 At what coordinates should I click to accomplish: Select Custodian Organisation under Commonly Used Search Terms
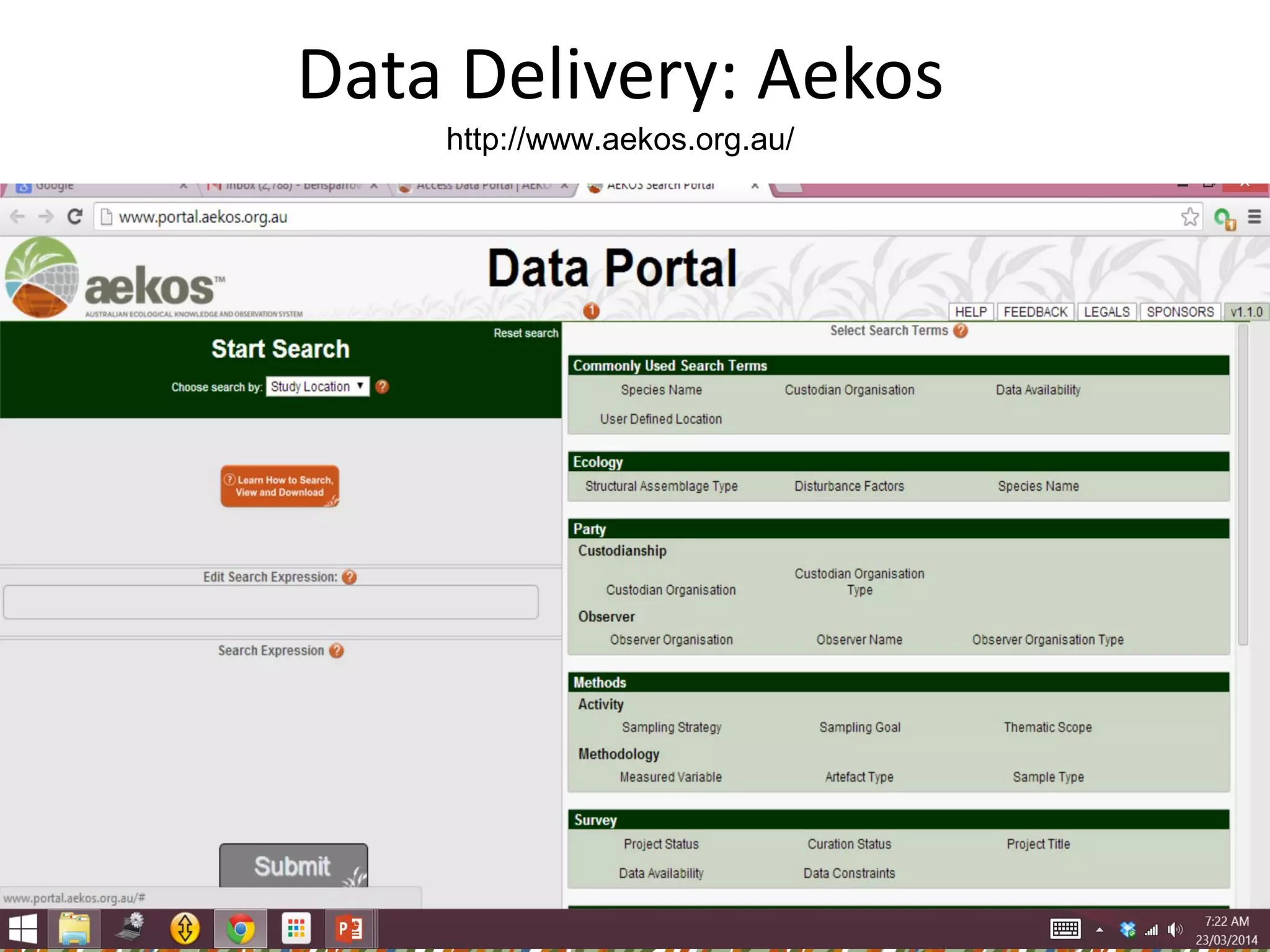[x=850, y=390]
